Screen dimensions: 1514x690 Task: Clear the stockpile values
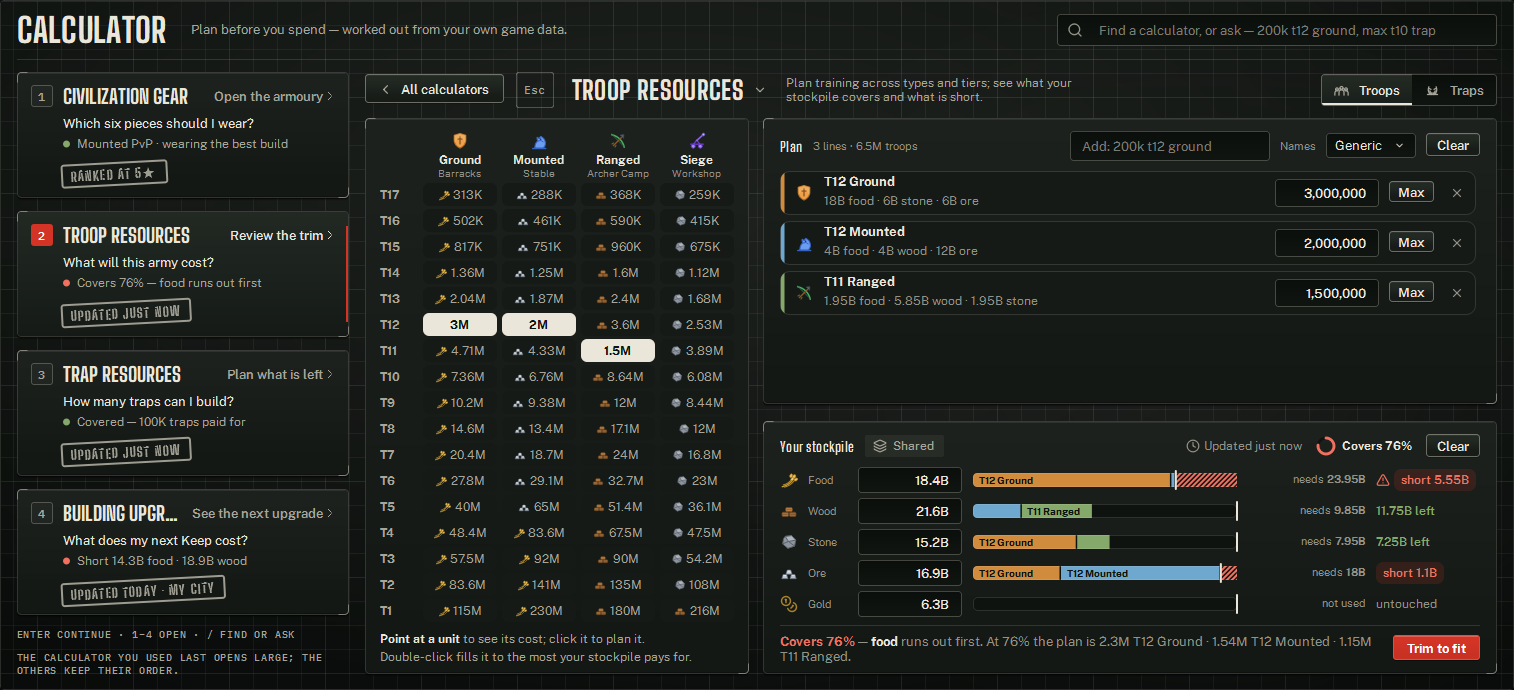[1453, 446]
